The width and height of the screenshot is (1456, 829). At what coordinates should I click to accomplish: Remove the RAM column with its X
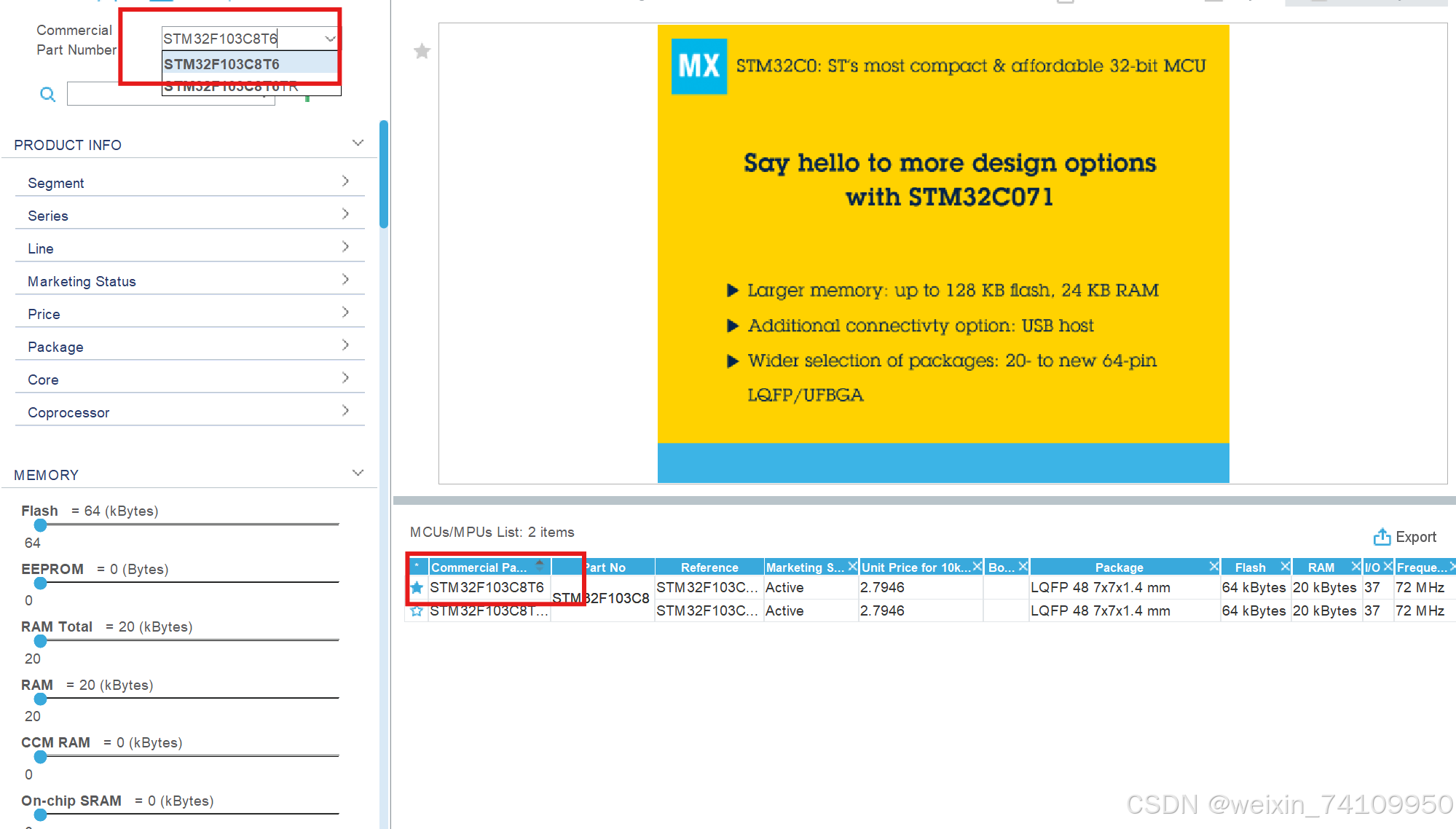[x=1355, y=566]
